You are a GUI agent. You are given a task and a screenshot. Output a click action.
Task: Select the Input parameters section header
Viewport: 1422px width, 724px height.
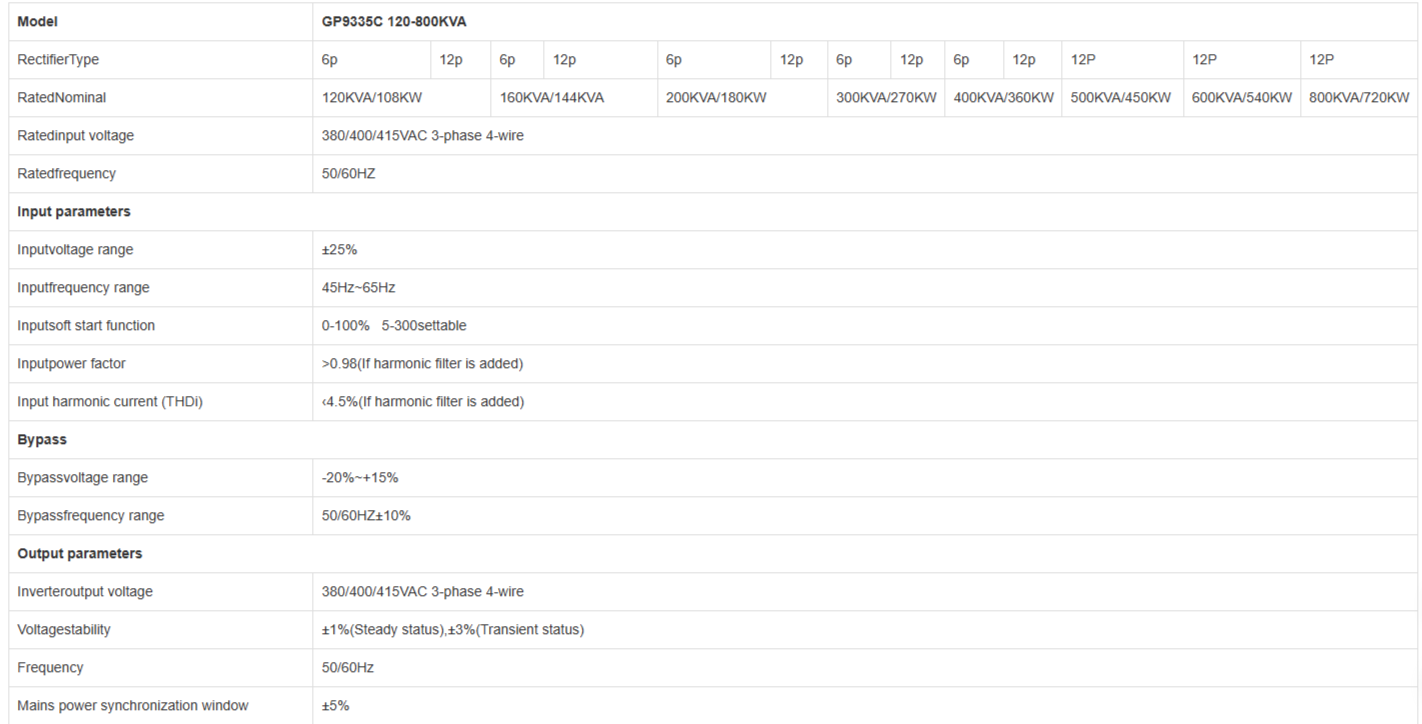(x=74, y=212)
